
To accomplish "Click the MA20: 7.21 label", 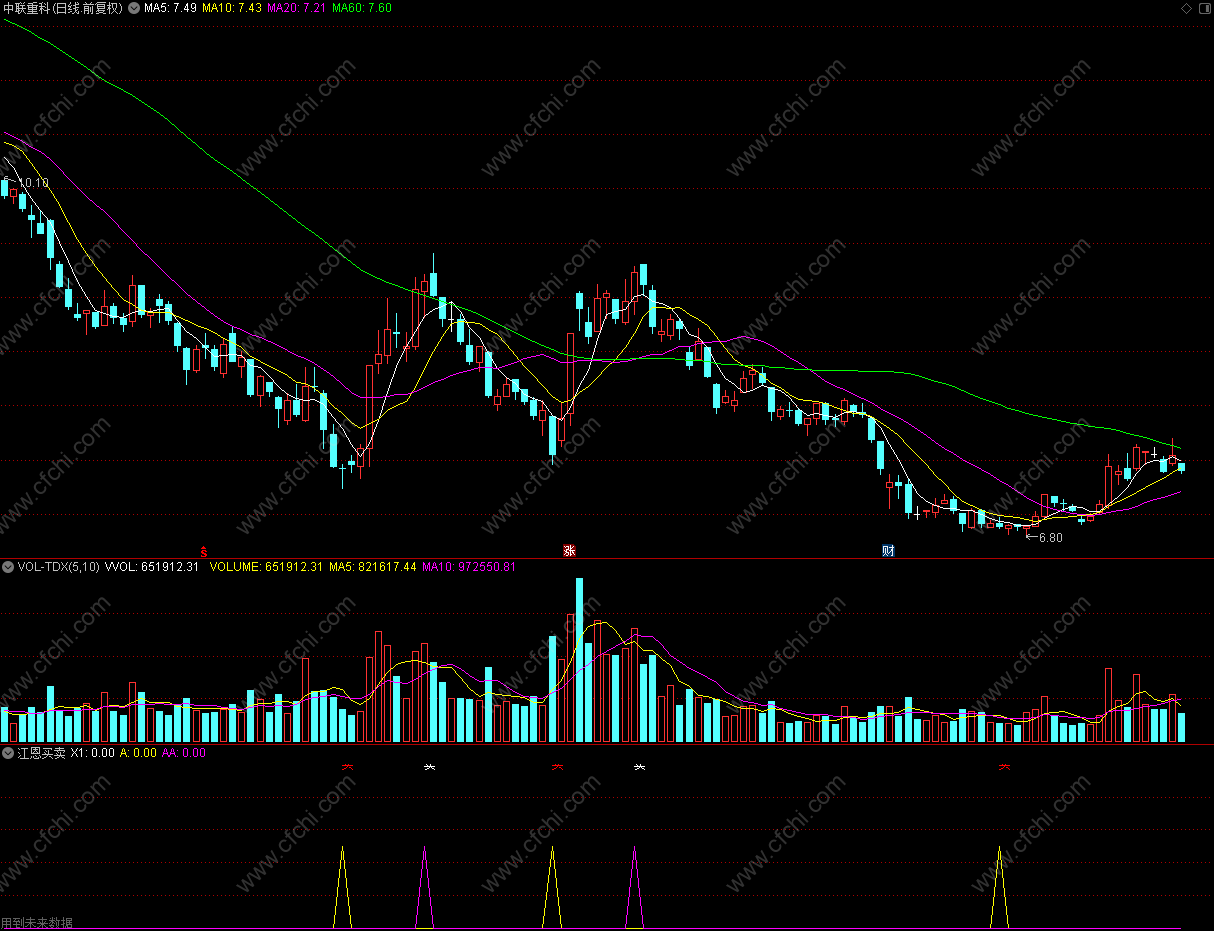I will 297,8.
